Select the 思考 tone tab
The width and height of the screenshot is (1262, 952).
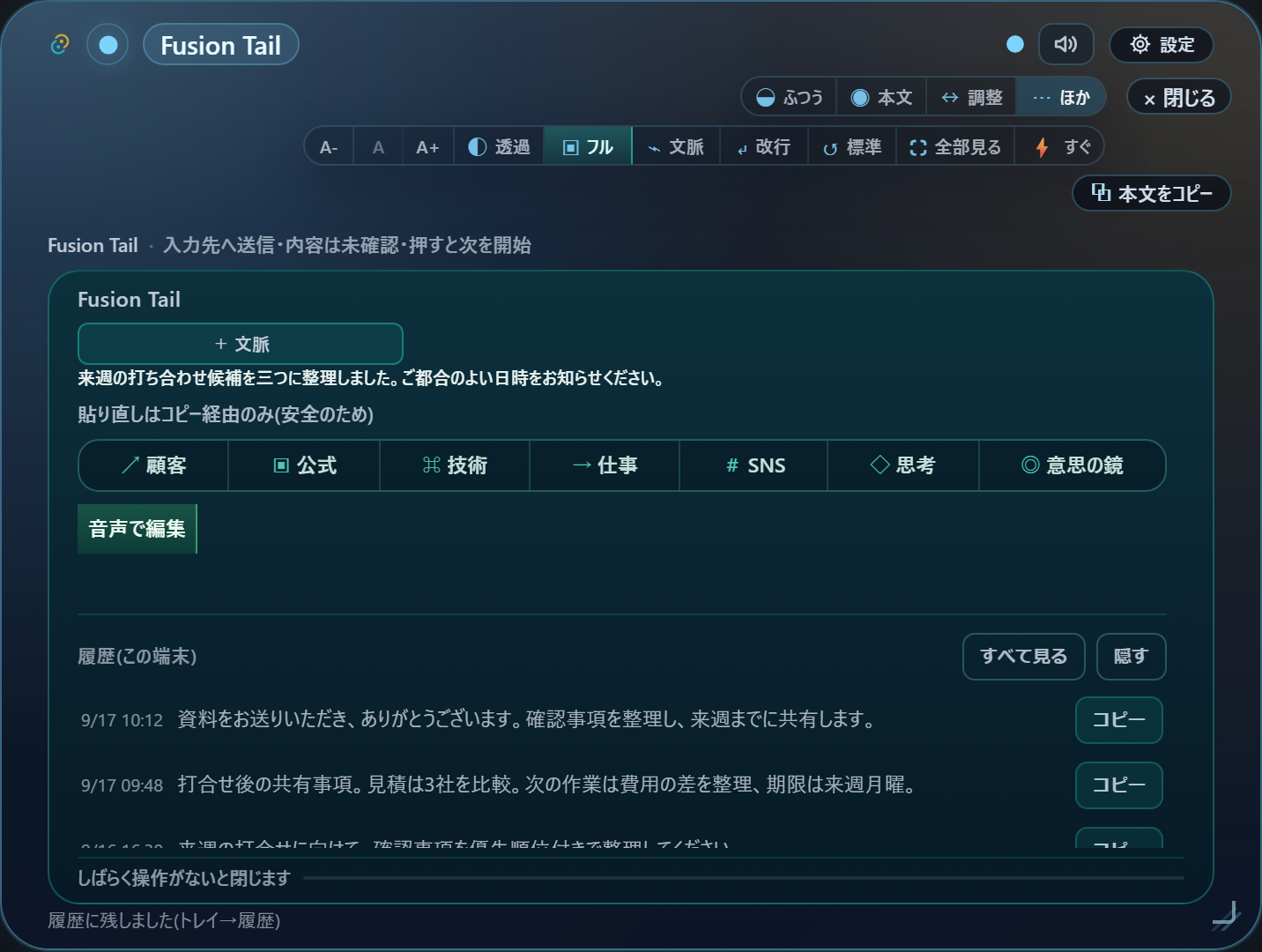pyautogui.click(x=903, y=465)
